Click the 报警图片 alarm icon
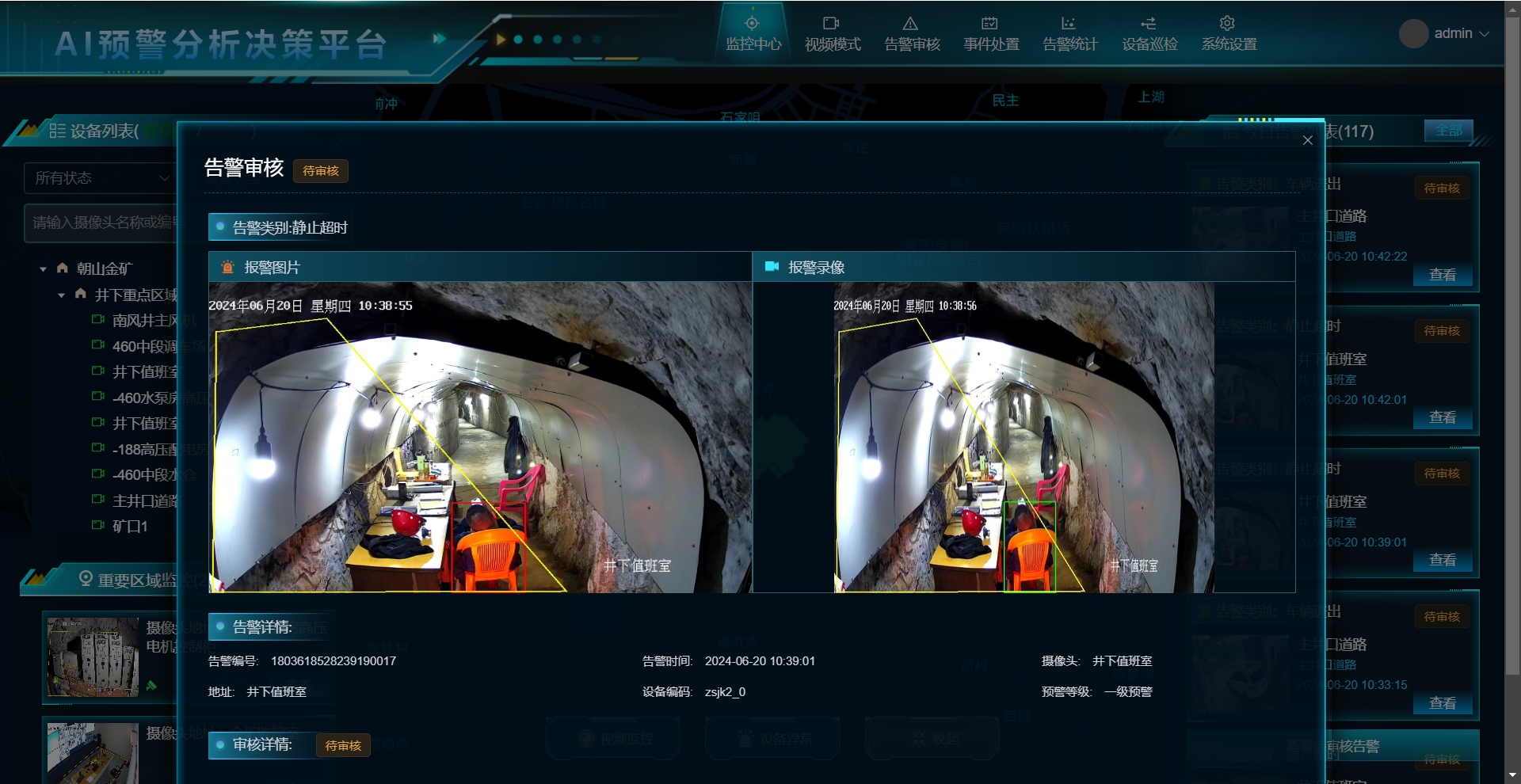 [227, 267]
